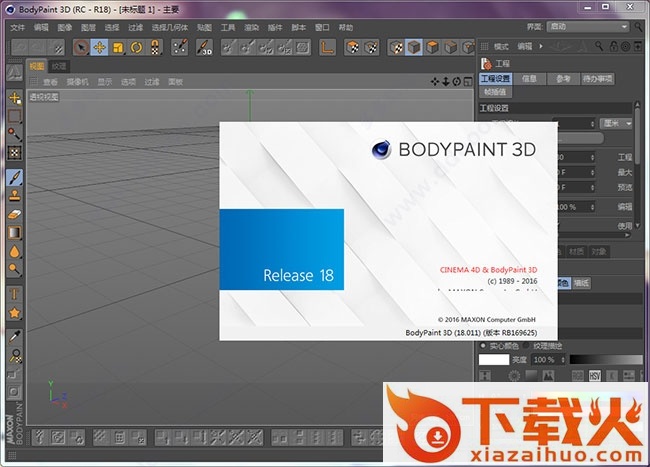Click viewport zoom (up-down arrow) icon
650x467 pixels.
click(446, 82)
